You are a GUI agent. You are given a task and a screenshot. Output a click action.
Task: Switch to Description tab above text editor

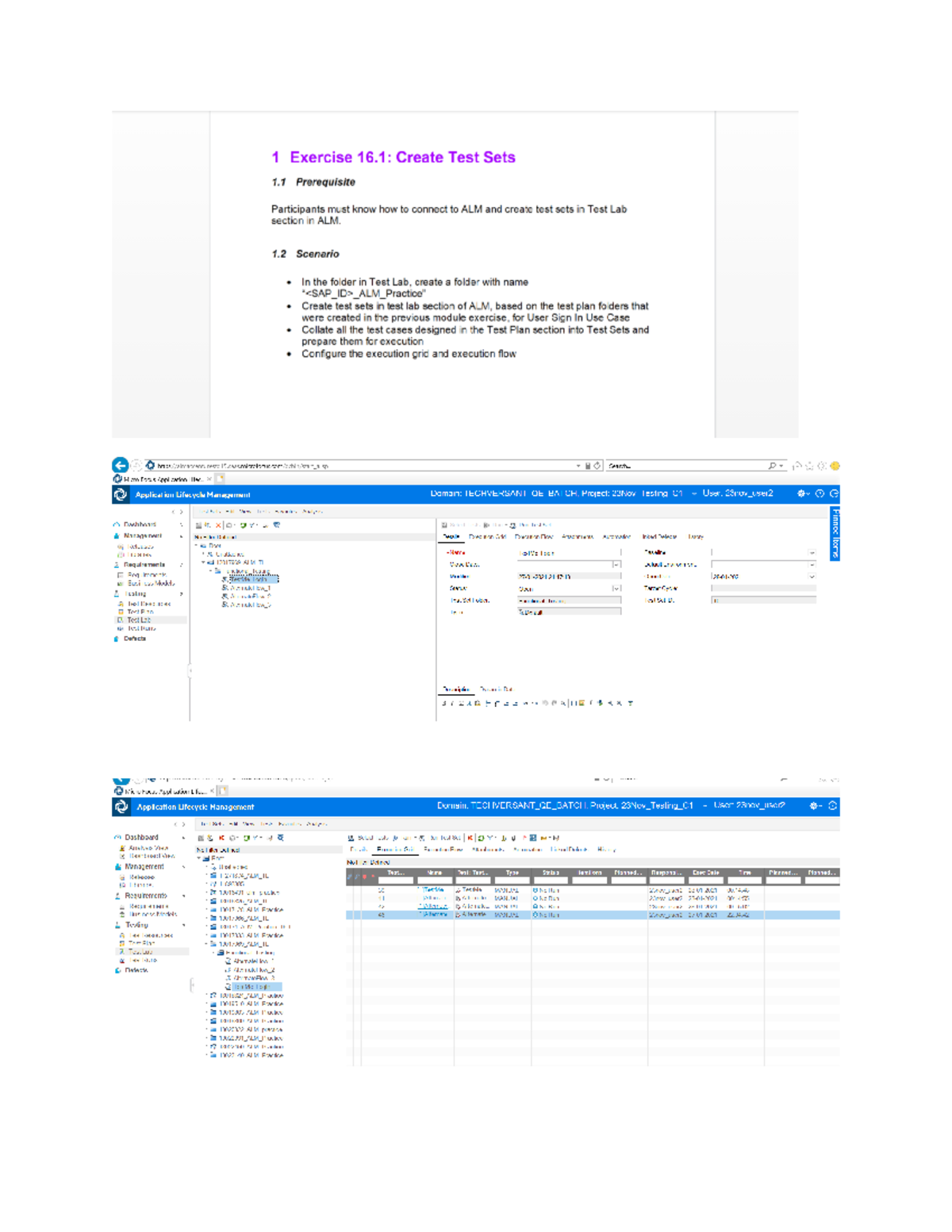[x=455, y=689]
